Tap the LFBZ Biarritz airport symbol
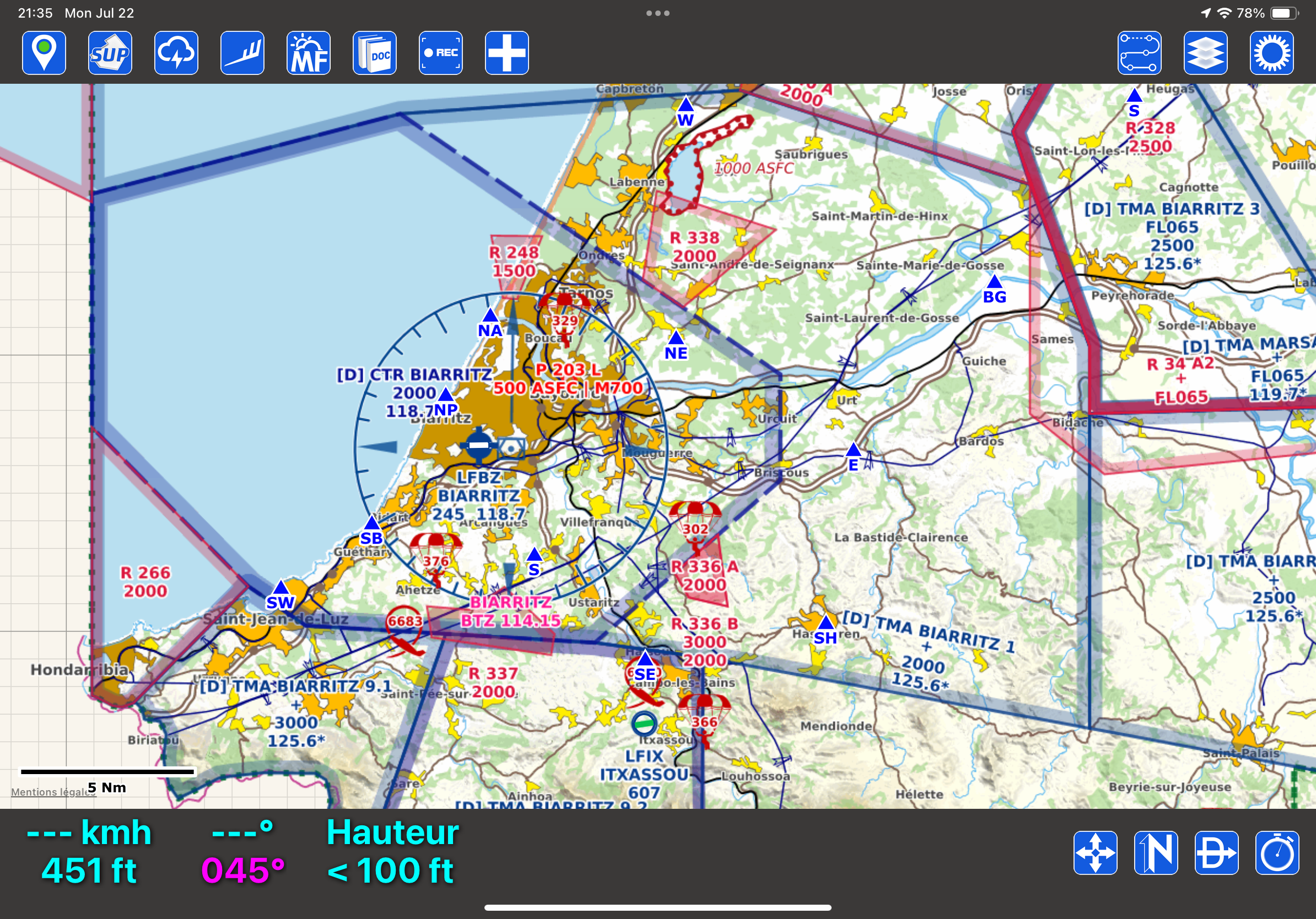This screenshot has height=919, width=1316. tap(479, 446)
